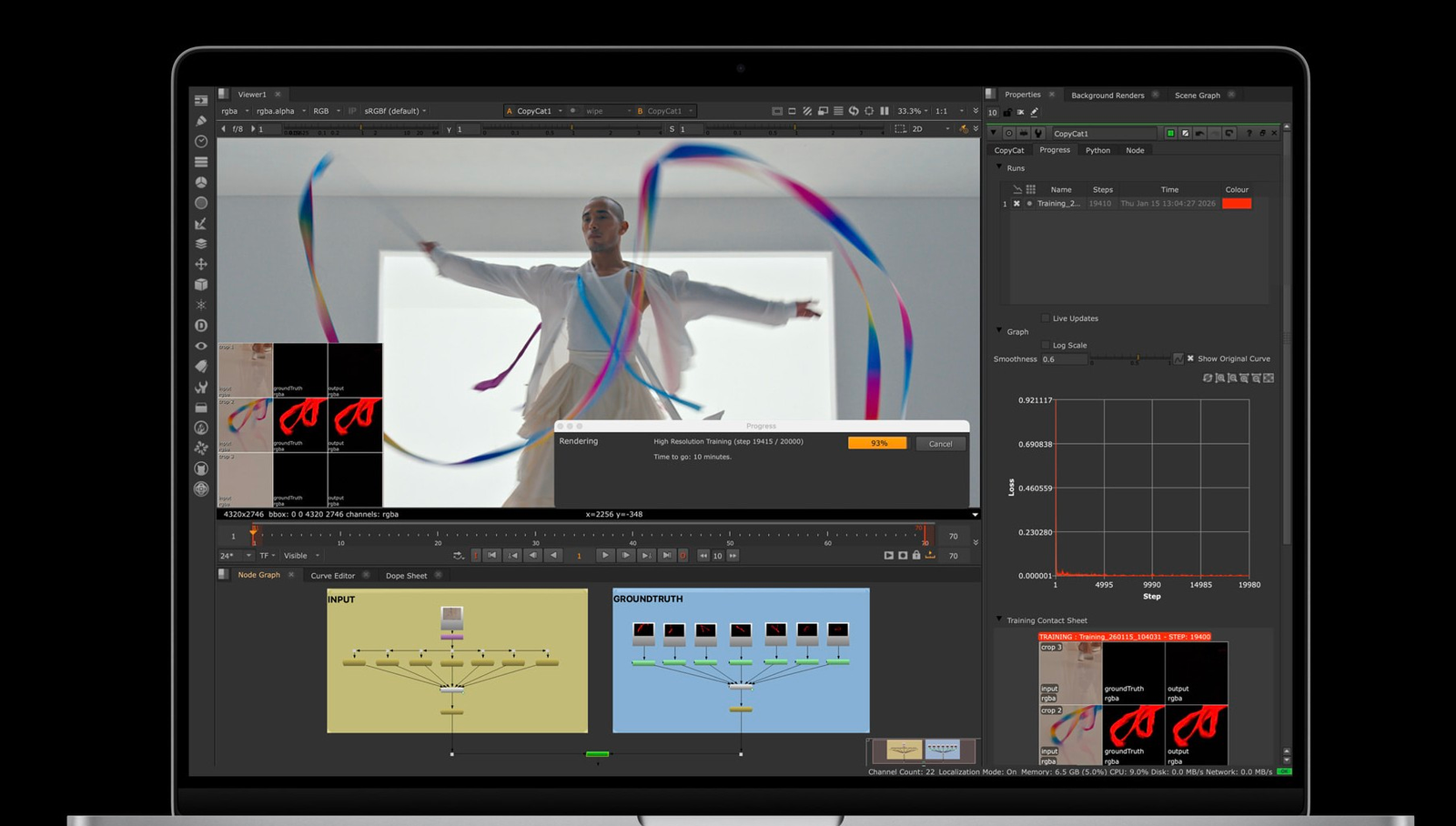
Task: Enable the Log Scale checkbox
Action: [x=1045, y=346]
